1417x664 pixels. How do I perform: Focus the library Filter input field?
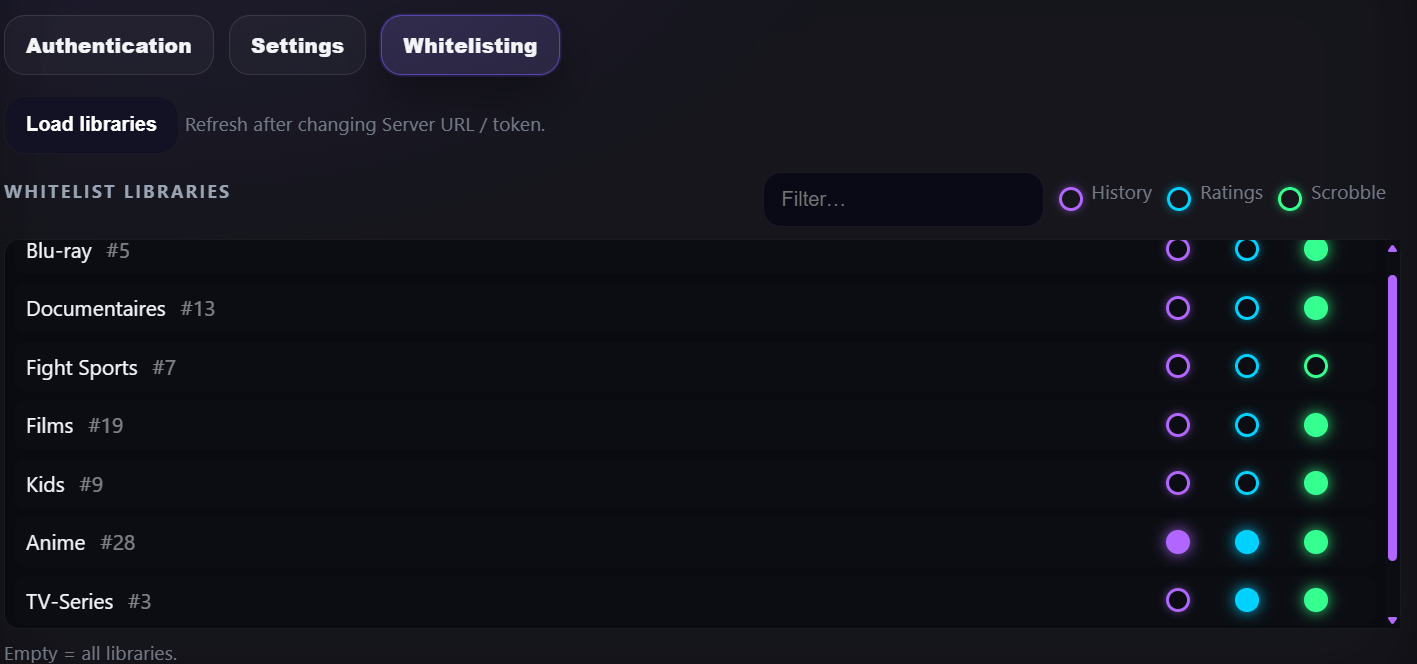coord(903,200)
